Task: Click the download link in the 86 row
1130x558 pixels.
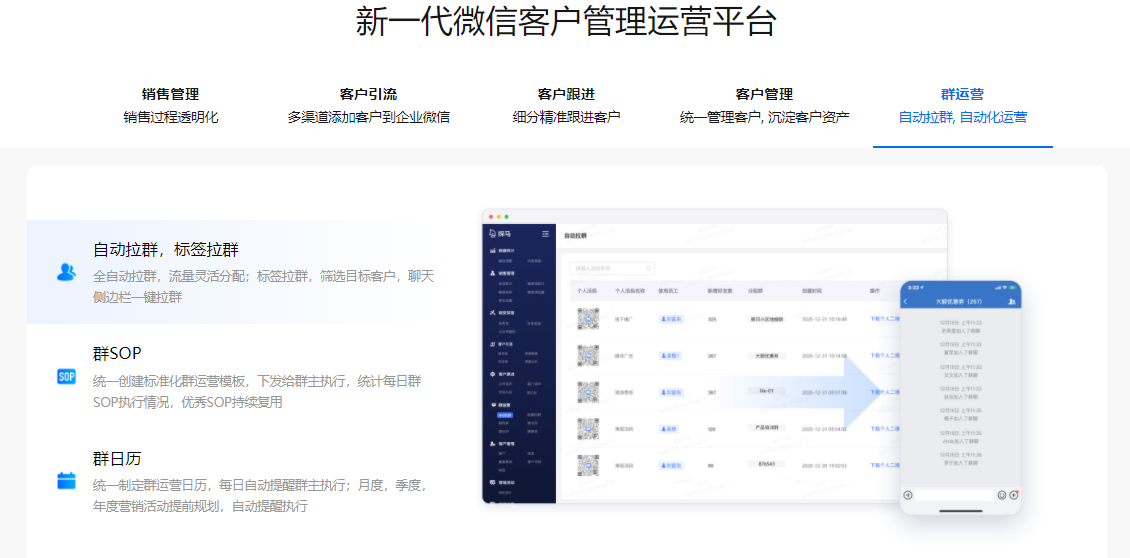Action: coord(885,465)
